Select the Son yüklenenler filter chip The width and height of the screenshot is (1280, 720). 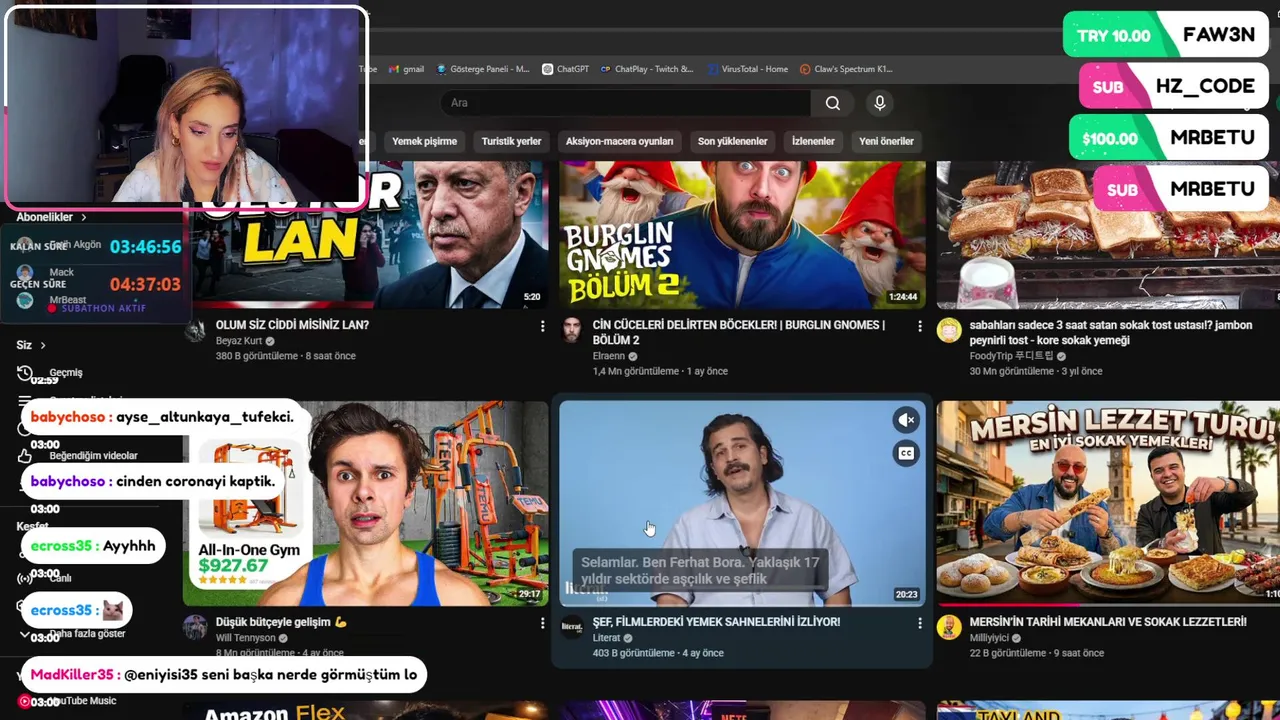pos(732,141)
